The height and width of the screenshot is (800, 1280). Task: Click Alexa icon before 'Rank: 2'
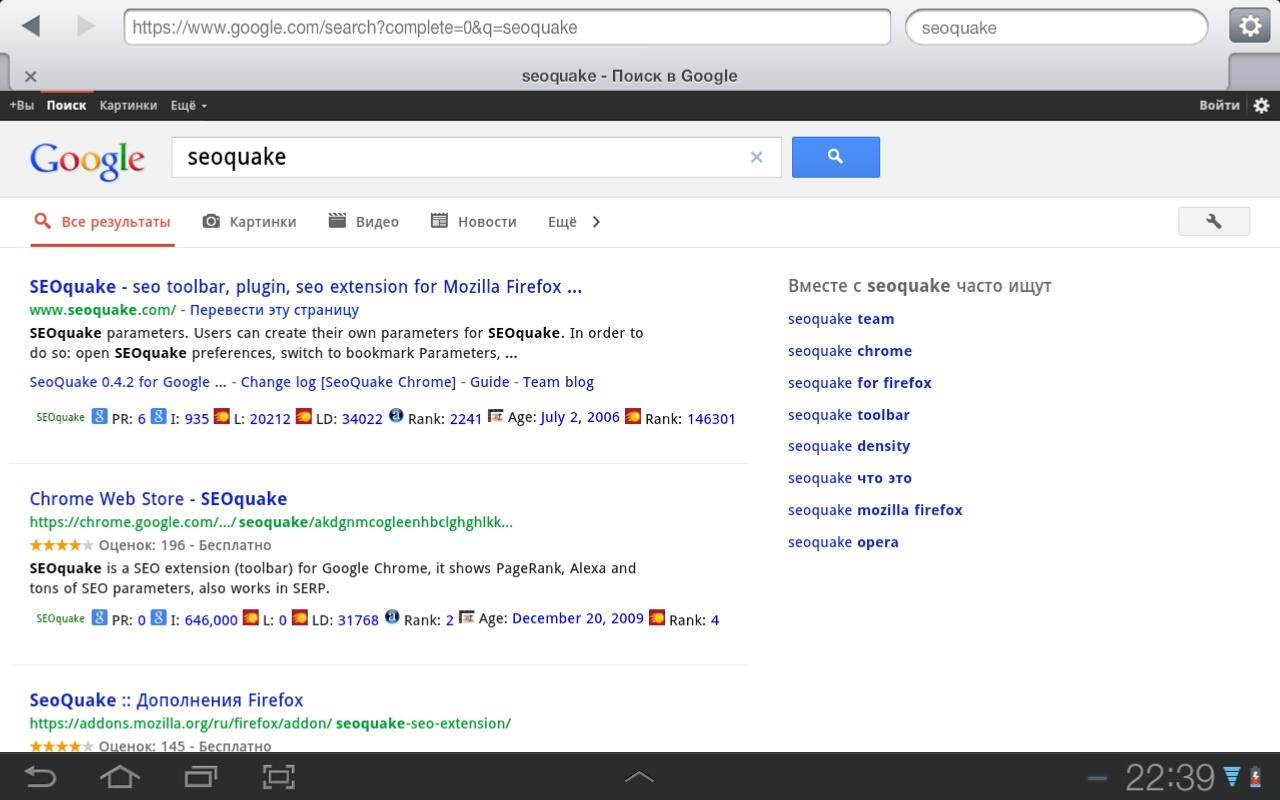[392, 617]
